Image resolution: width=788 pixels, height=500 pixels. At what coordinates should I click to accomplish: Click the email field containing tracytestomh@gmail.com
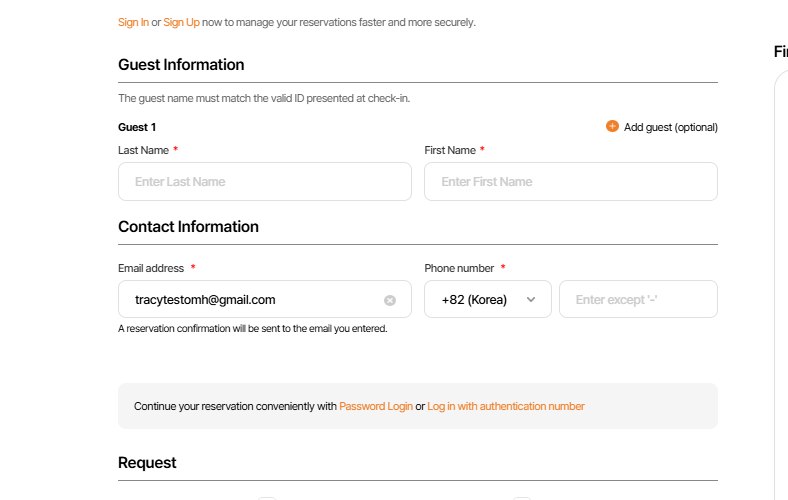point(250,299)
